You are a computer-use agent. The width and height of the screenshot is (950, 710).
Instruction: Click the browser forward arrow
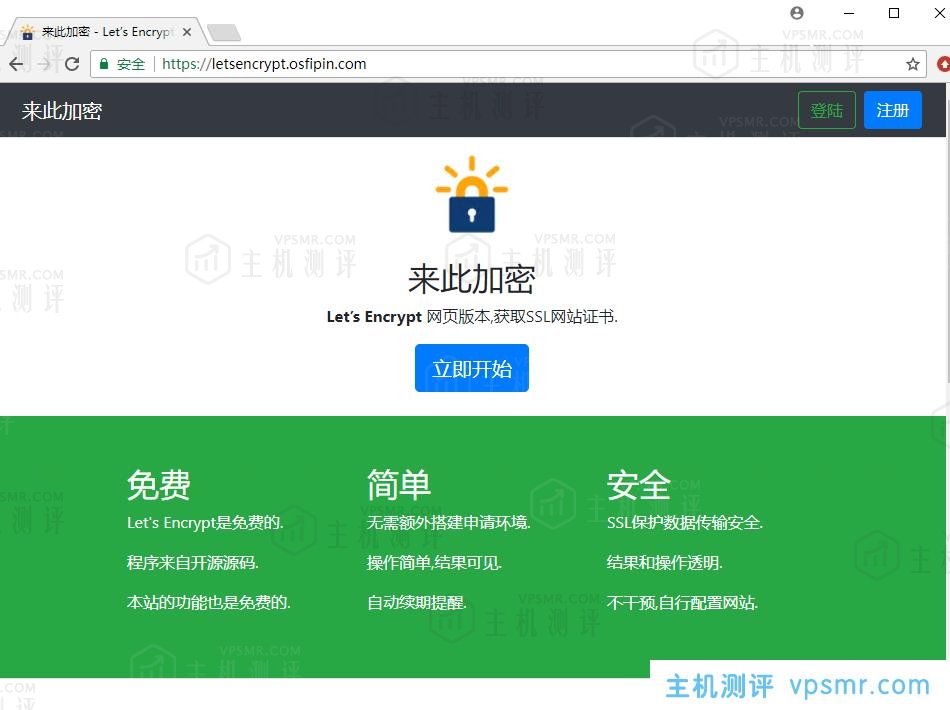44,64
